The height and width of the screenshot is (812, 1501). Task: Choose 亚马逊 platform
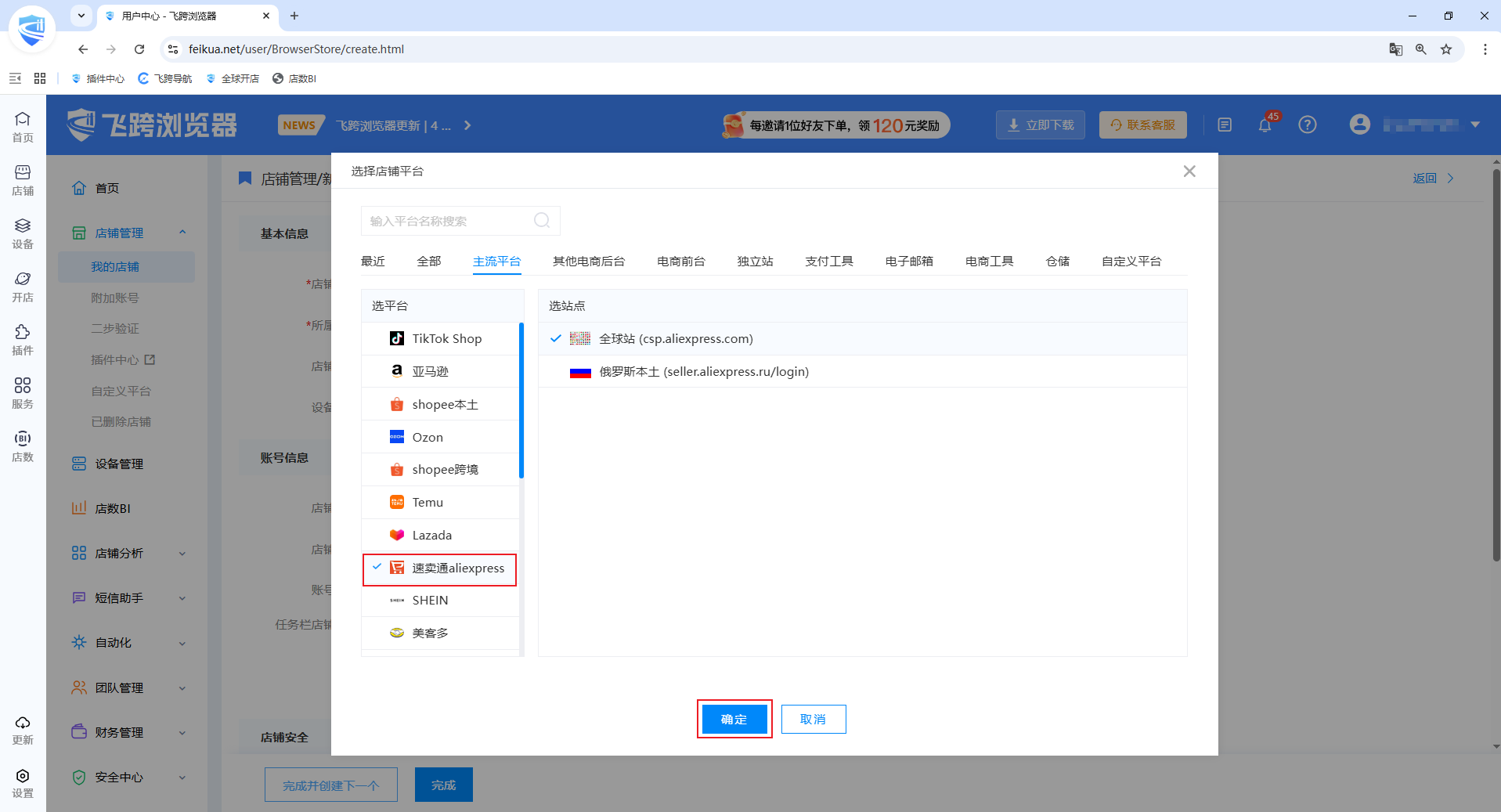click(440, 371)
